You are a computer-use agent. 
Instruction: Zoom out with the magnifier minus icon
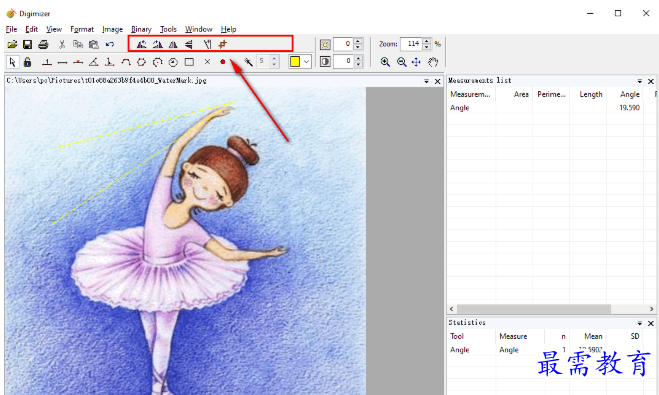click(x=401, y=62)
